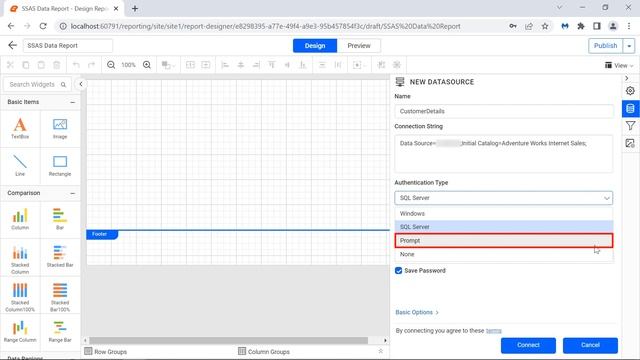This screenshot has width=640, height=360.
Task: Click the report name field
Action: [x=68, y=46]
